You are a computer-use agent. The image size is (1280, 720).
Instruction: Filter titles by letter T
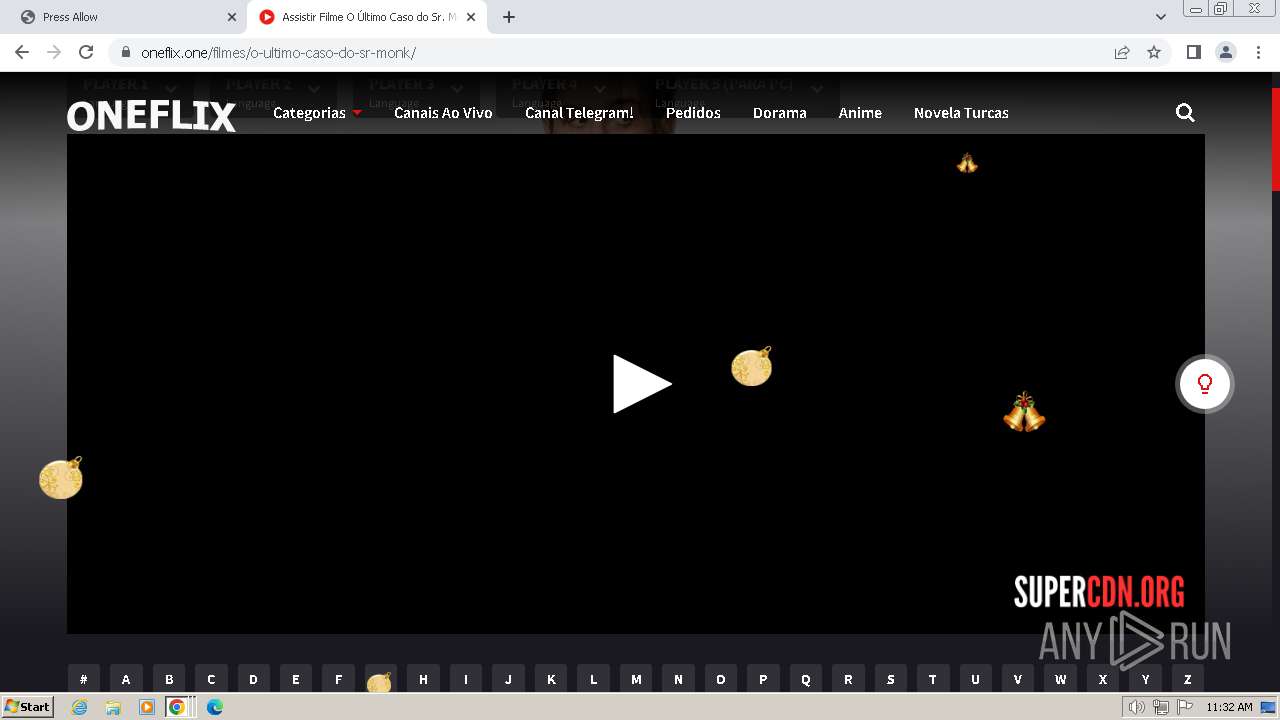click(933, 679)
